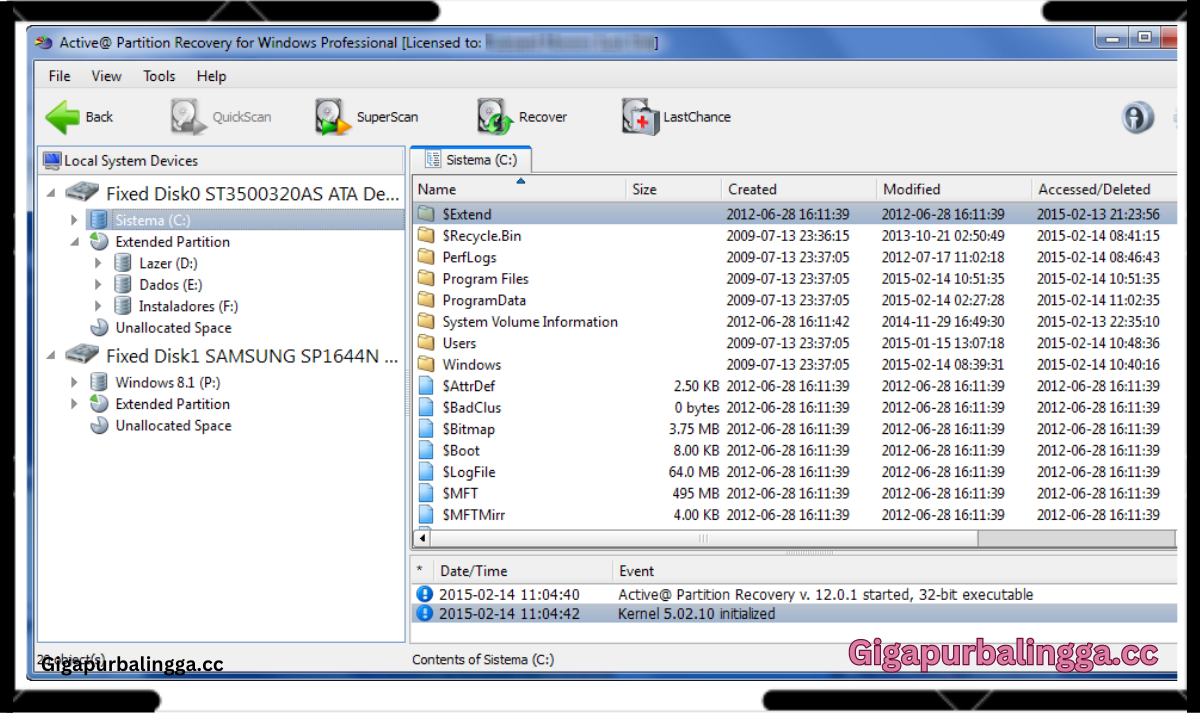The height and width of the screenshot is (720, 1200).
Task: Click the info icon of the Kernel initialized event
Action: 424,614
